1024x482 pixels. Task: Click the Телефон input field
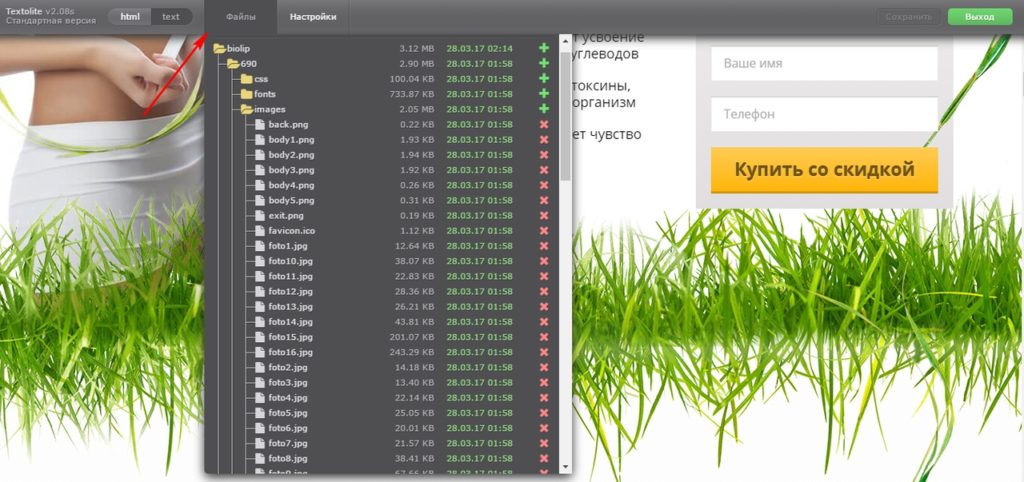tap(824, 114)
